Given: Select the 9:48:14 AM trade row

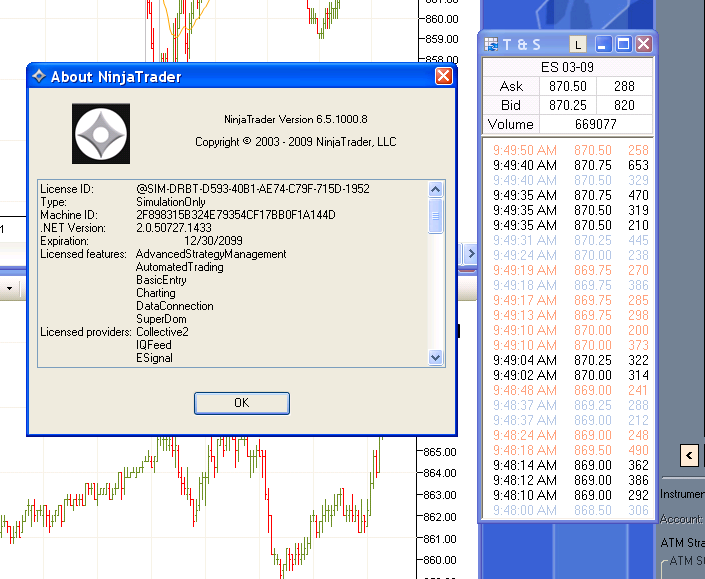Looking at the screenshot, I should [568, 465].
